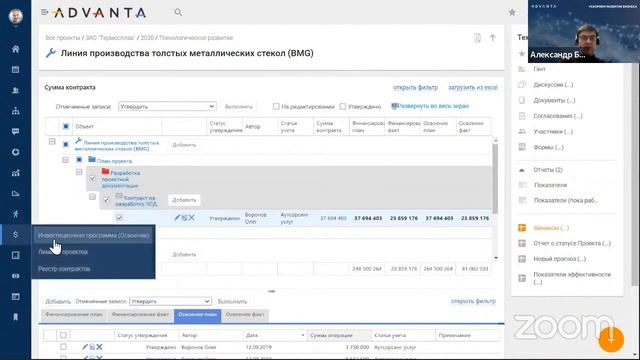Open the running person icon in sidebar
Screen dimensions: 640x360
[x=16, y=214]
